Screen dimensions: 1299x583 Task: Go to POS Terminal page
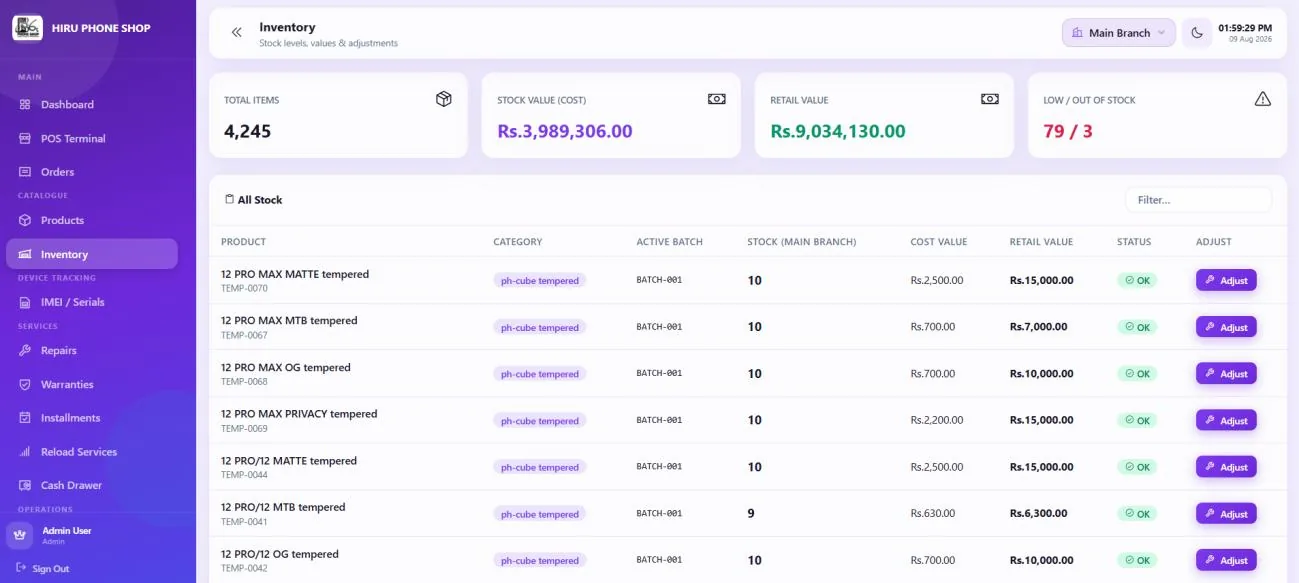click(x=92, y=138)
